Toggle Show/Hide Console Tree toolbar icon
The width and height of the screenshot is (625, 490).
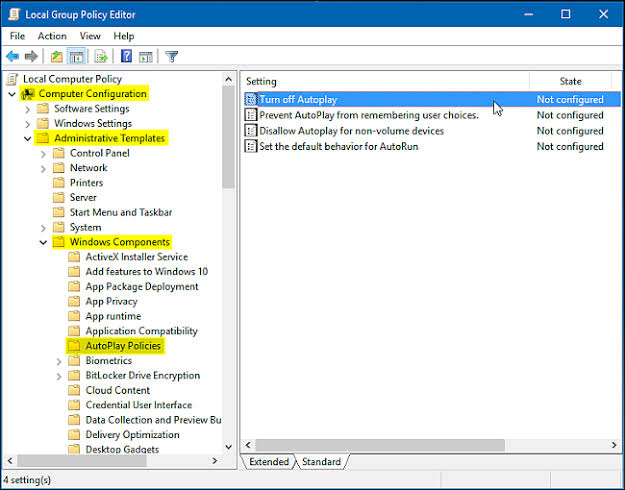click(x=77, y=56)
